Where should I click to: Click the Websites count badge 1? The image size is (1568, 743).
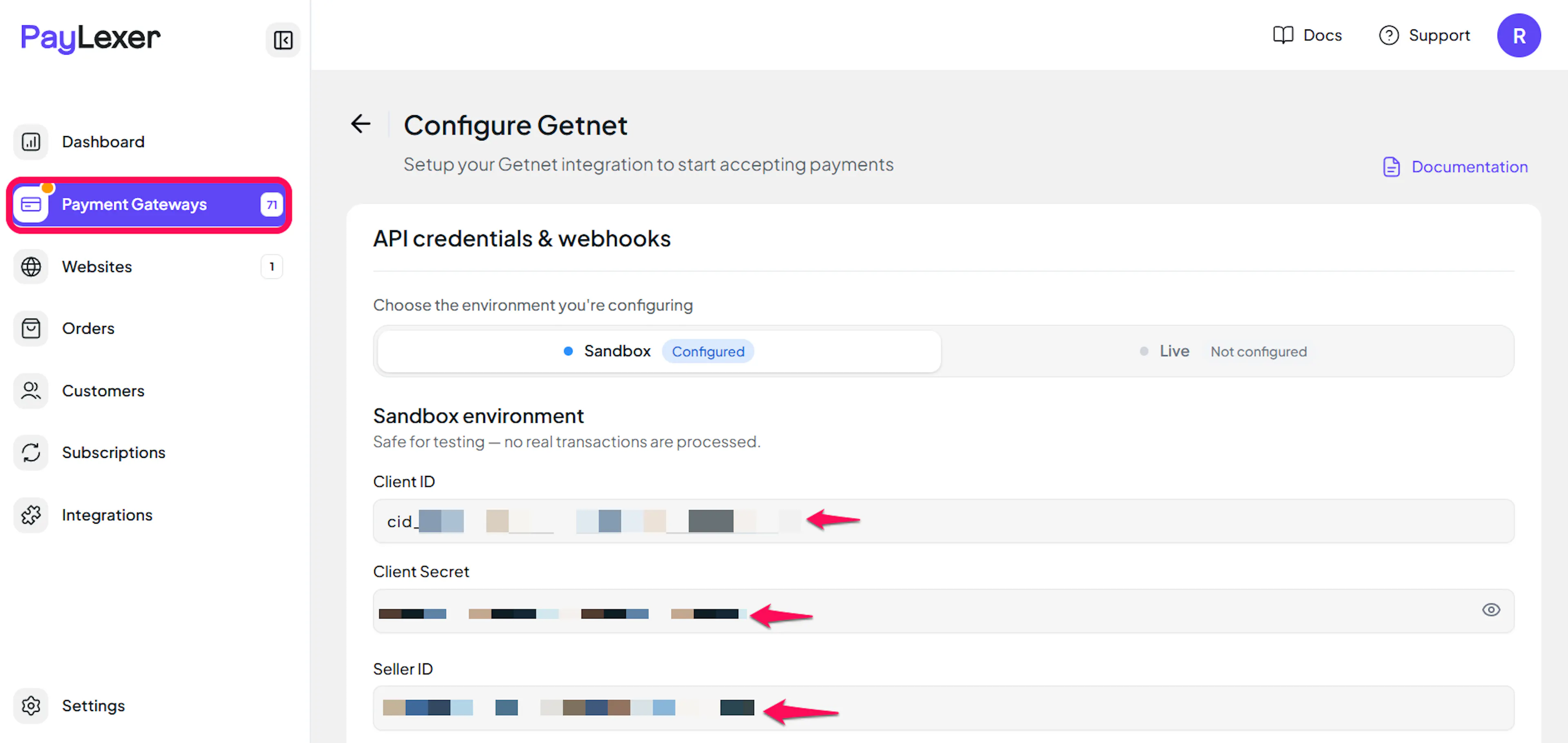pos(272,267)
